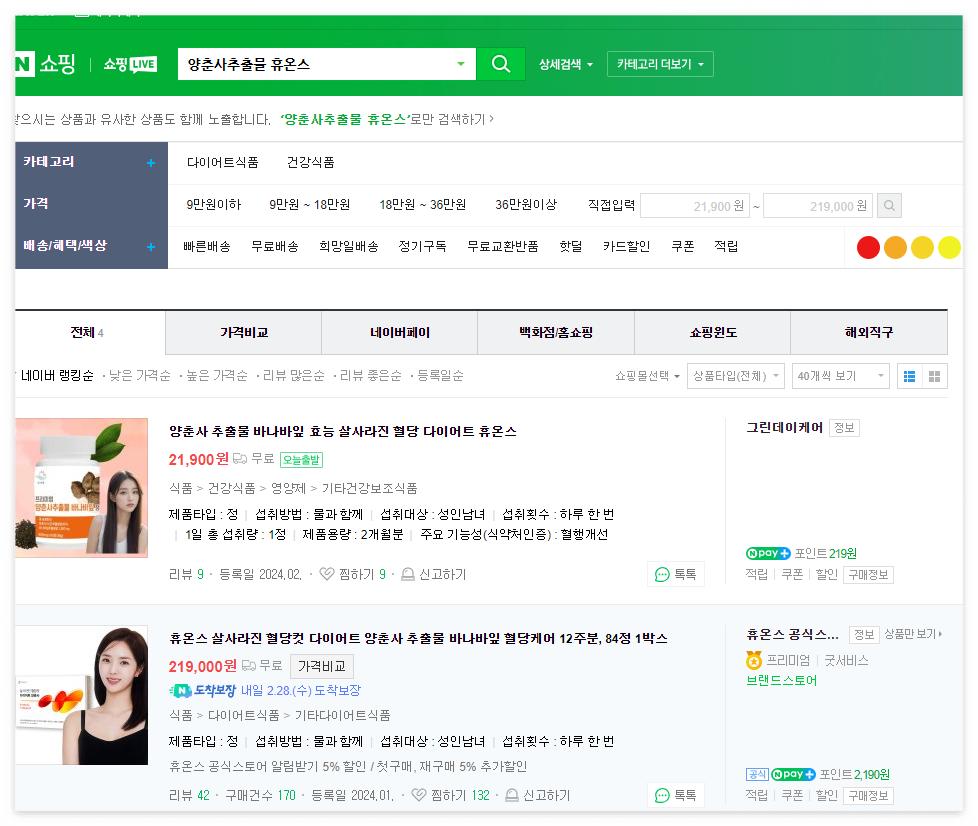Open search box suggestion dropdown arrow

click(x=461, y=64)
